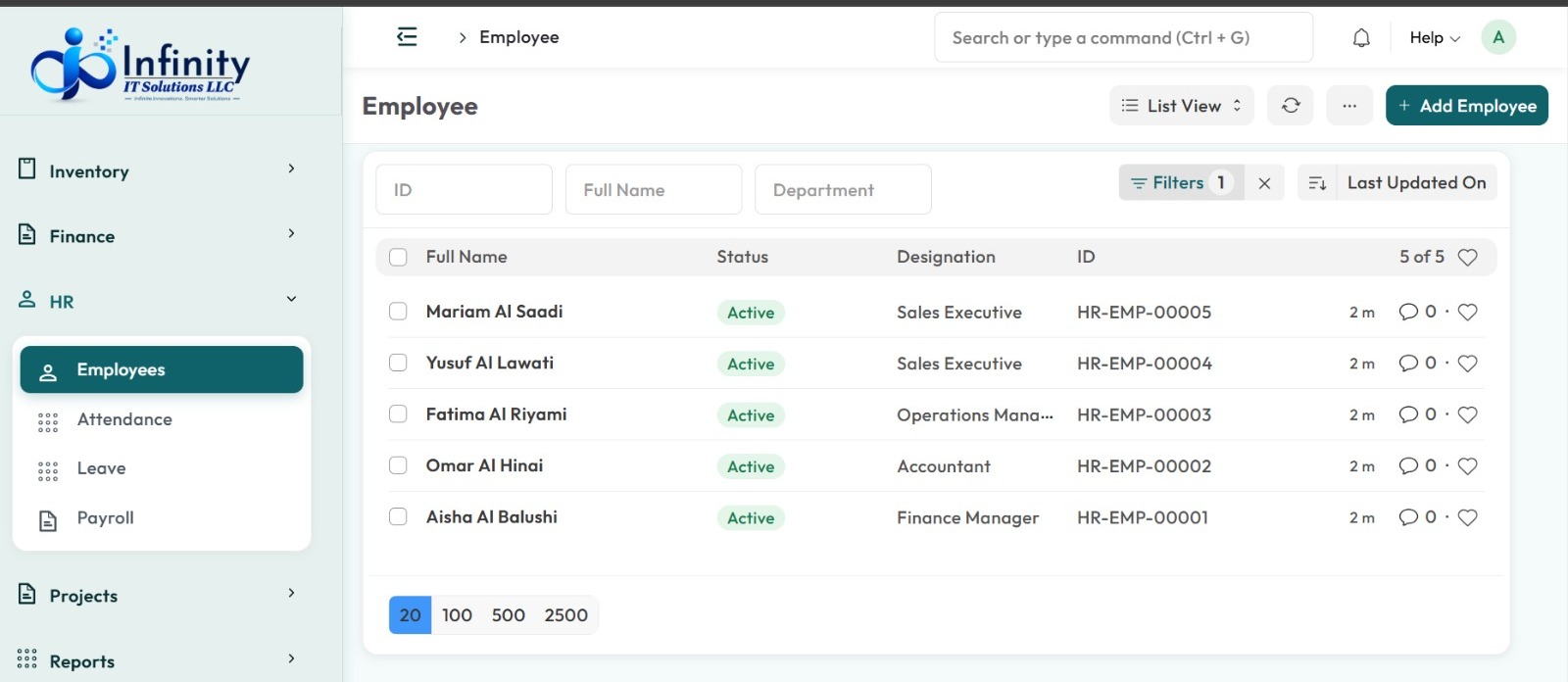Click the Department filter field
This screenshot has height=682, width=1568.
(x=843, y=189)
